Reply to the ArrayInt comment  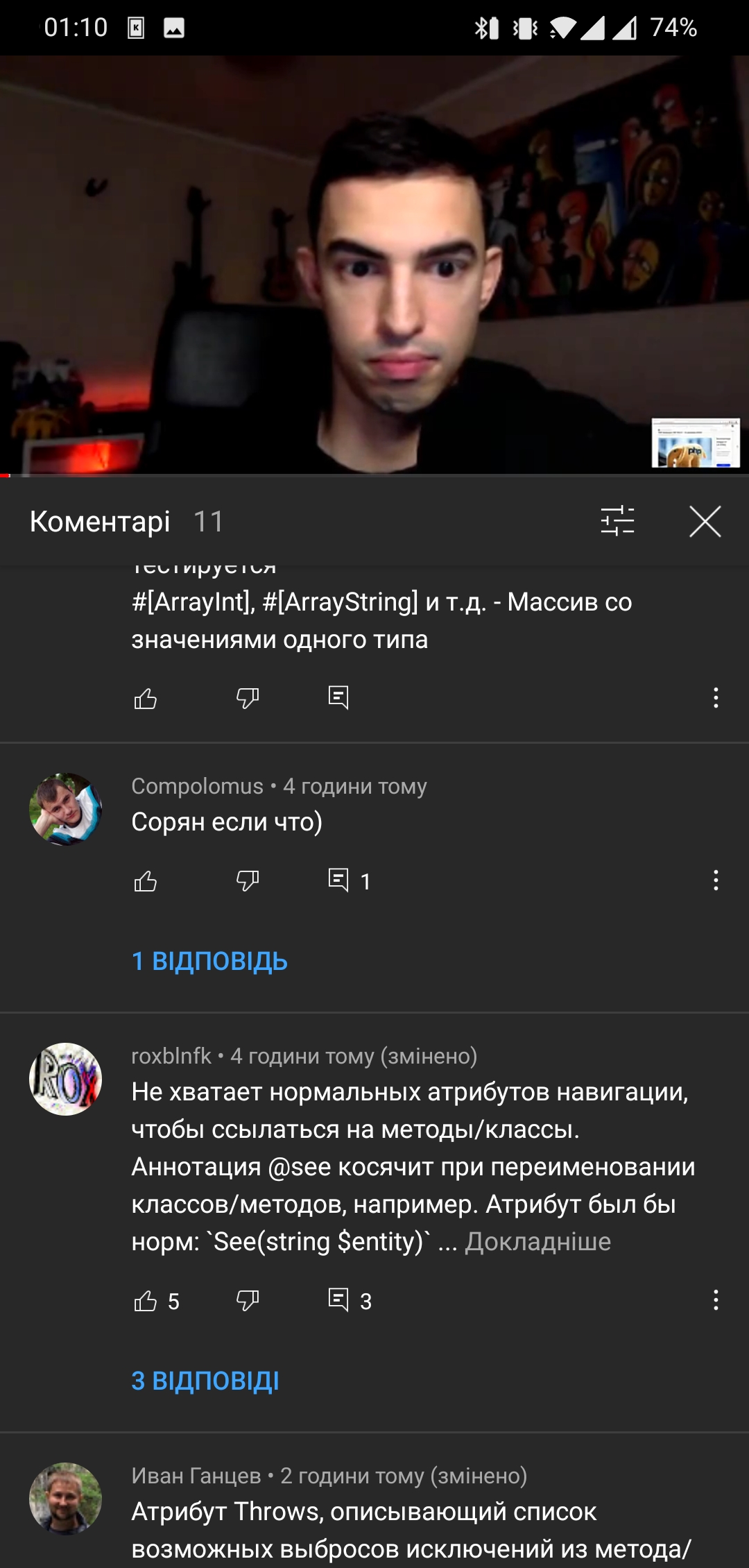coord(338,697)
